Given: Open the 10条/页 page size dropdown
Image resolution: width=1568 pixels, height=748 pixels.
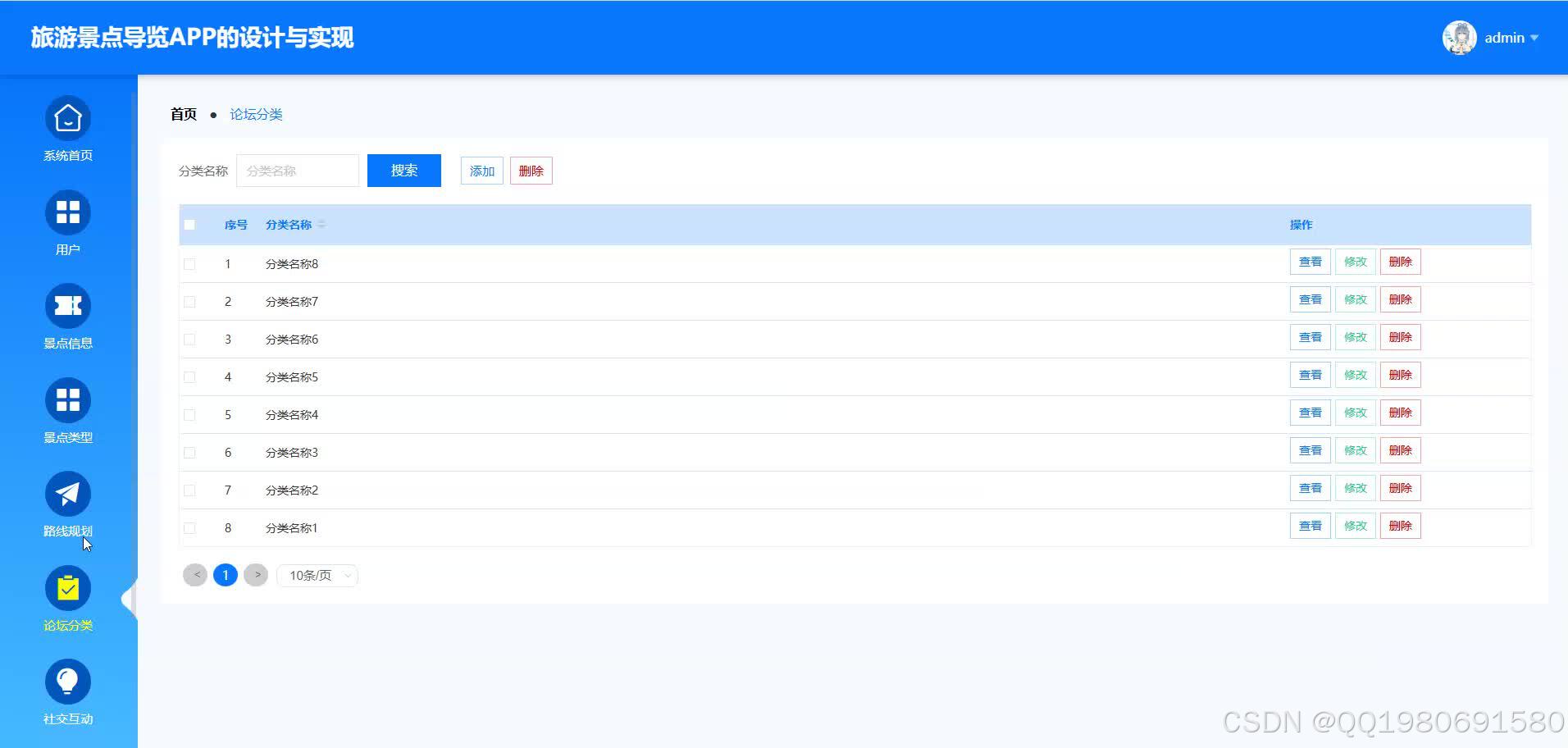Looking at the screenshot, I should [317, 576].
